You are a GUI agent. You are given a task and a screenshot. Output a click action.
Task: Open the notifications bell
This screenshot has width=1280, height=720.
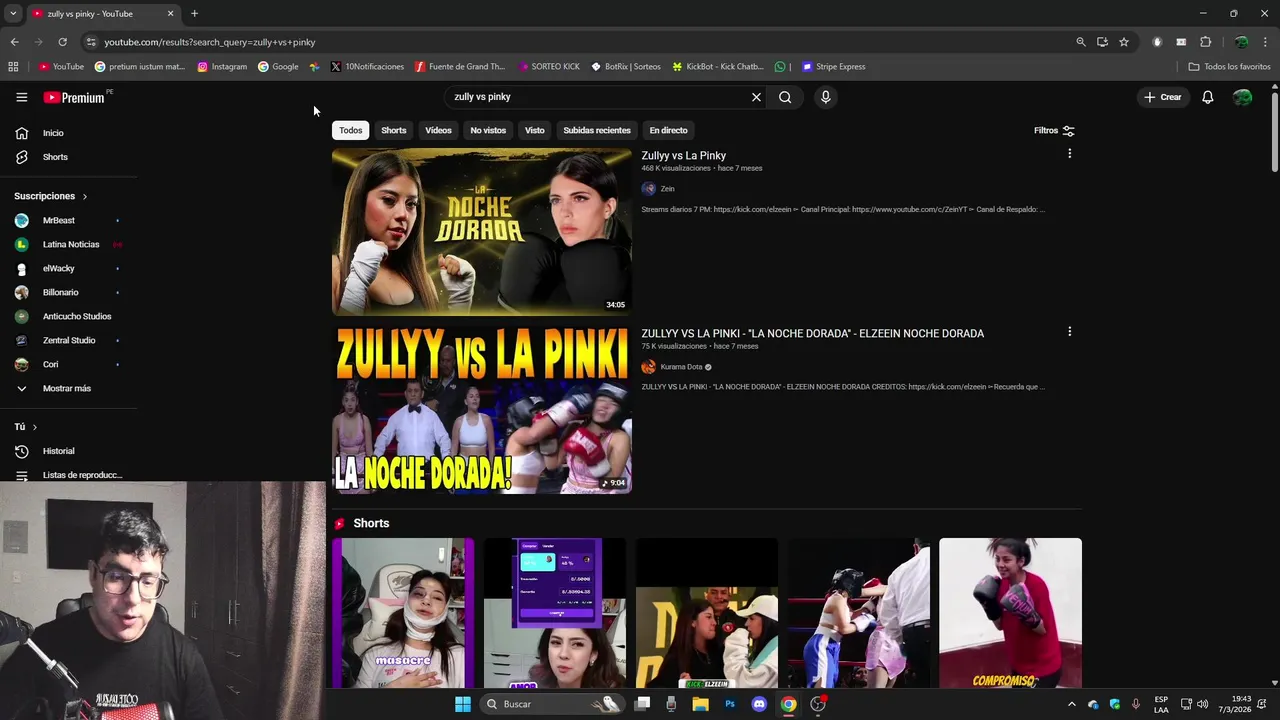click(1207, 97)
